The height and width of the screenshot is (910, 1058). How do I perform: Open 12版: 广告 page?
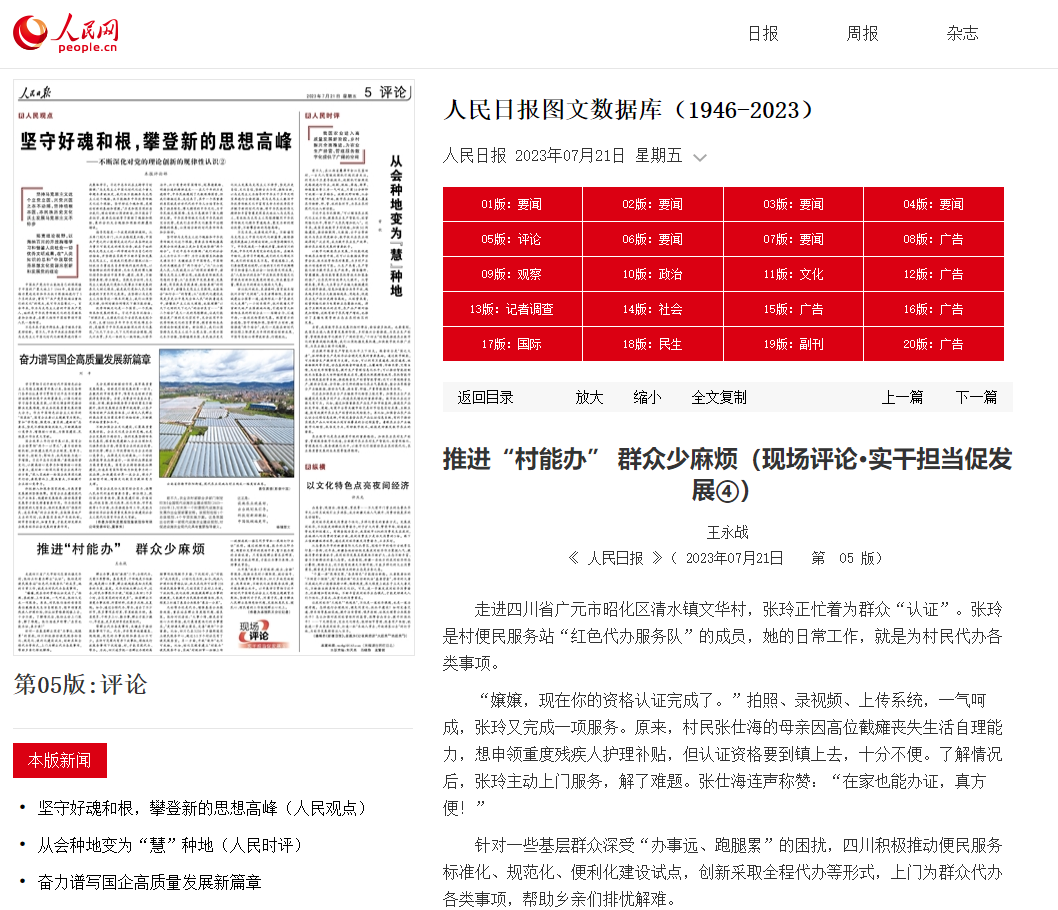tap(934, 275)
